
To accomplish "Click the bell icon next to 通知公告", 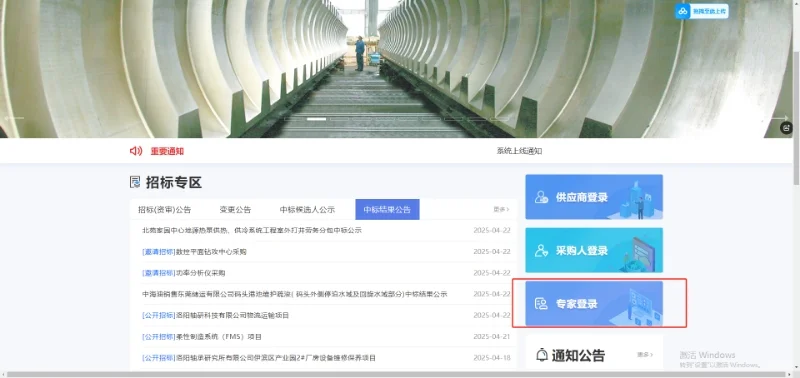I will point(542,355).
